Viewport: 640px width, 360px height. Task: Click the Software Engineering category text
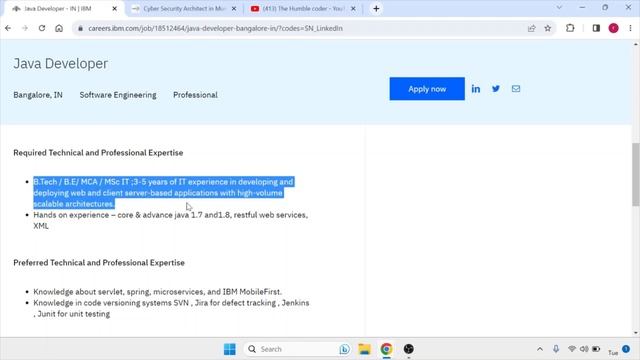(x=118, y=95)
